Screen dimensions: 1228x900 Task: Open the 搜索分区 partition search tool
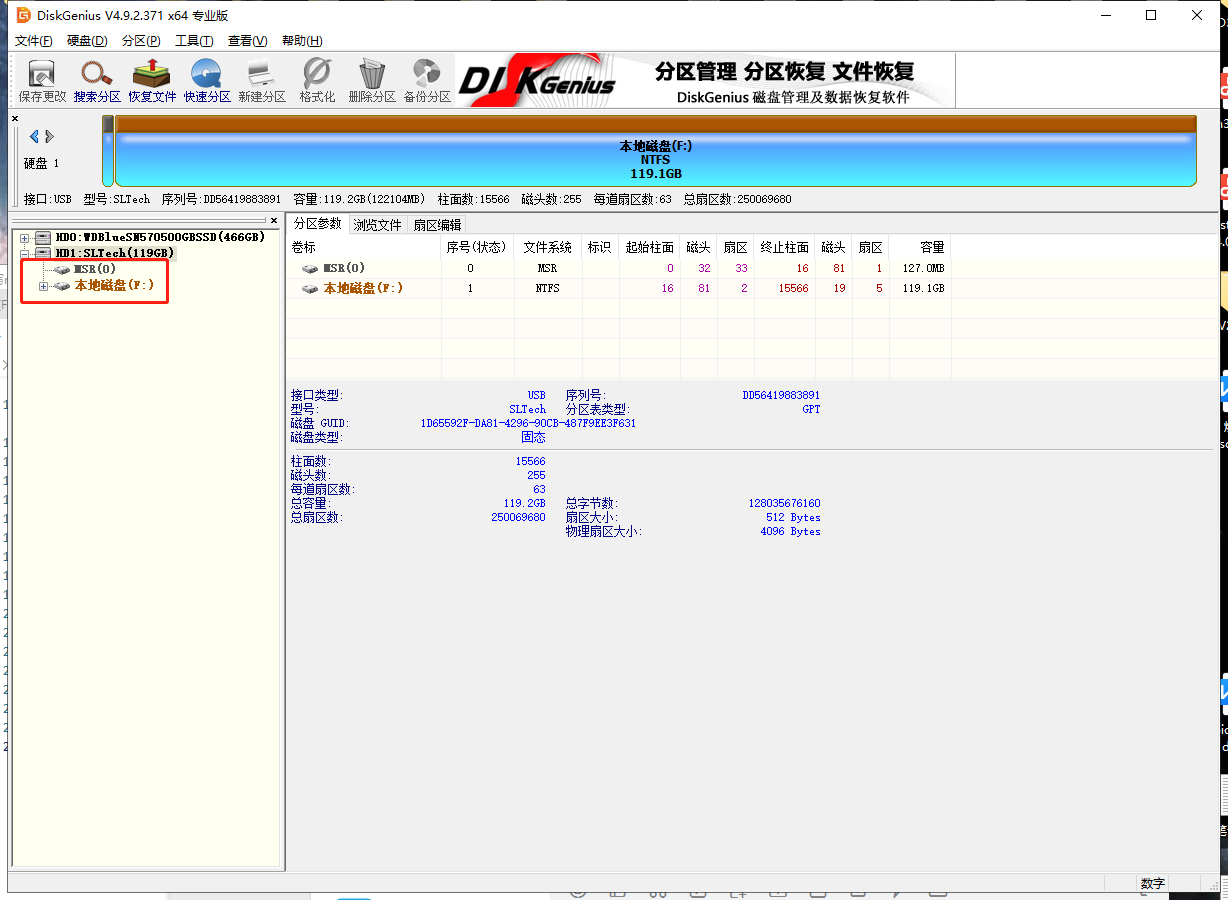[x=97, y=81]
